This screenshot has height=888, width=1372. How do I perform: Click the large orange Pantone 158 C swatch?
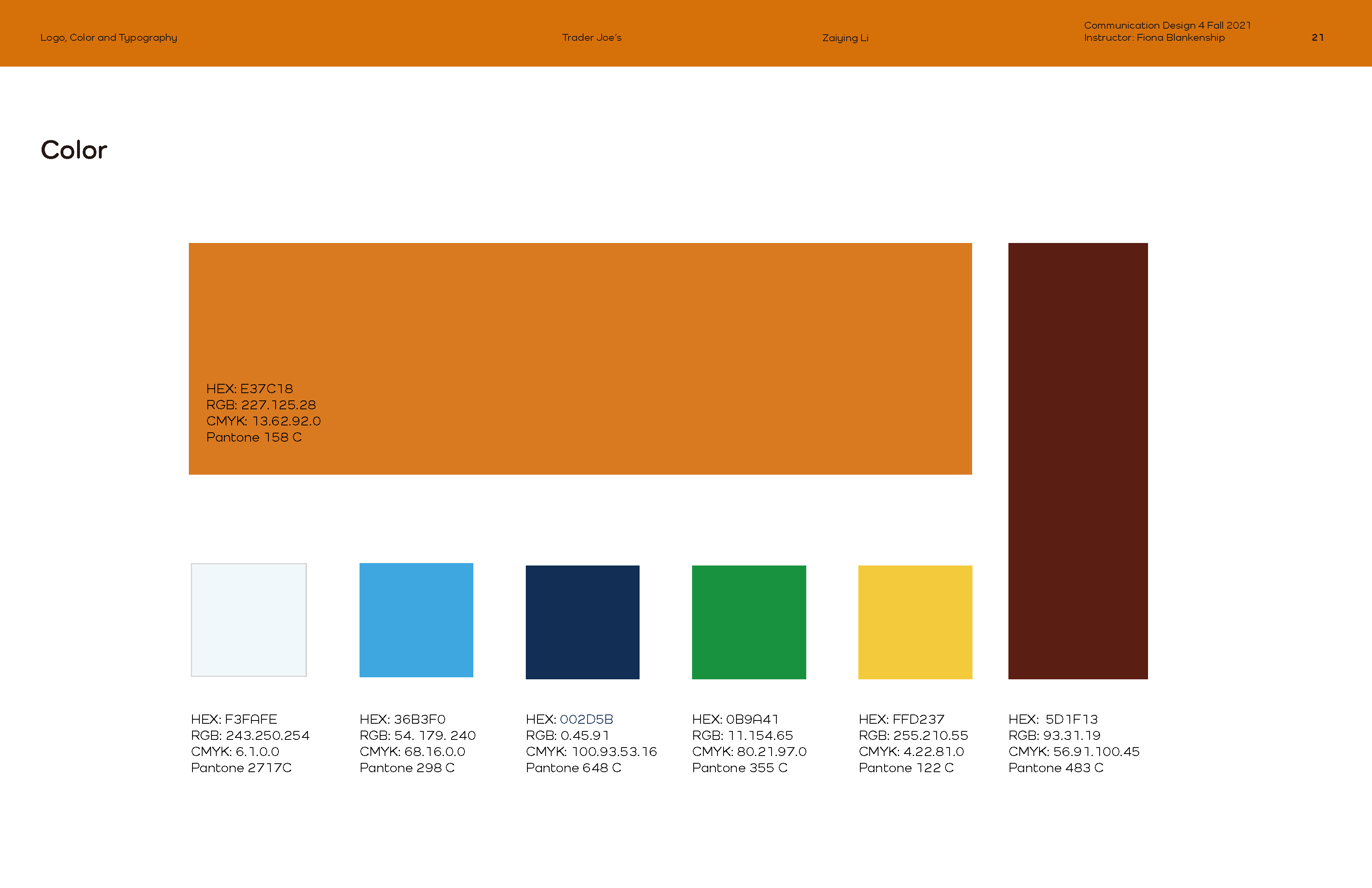click(580, 323)
